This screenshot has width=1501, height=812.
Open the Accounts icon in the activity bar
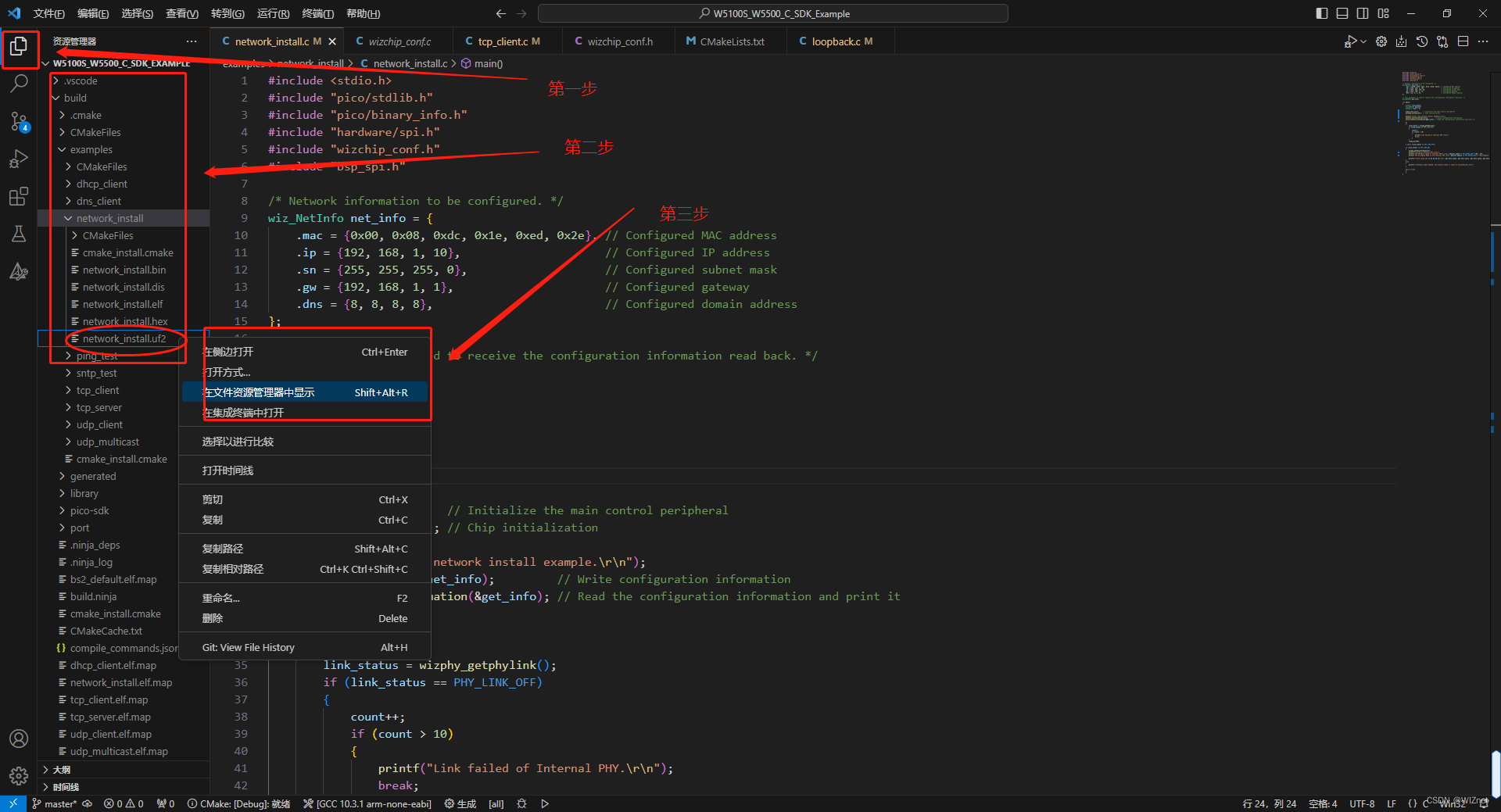pos(19,739)
